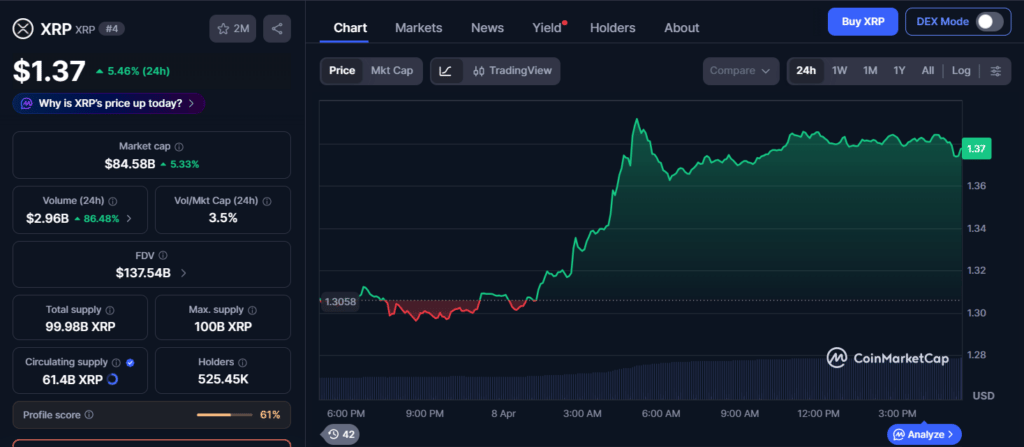Expand the Volume (24h) details arrow
The image size is (1024, 447).
128,218
